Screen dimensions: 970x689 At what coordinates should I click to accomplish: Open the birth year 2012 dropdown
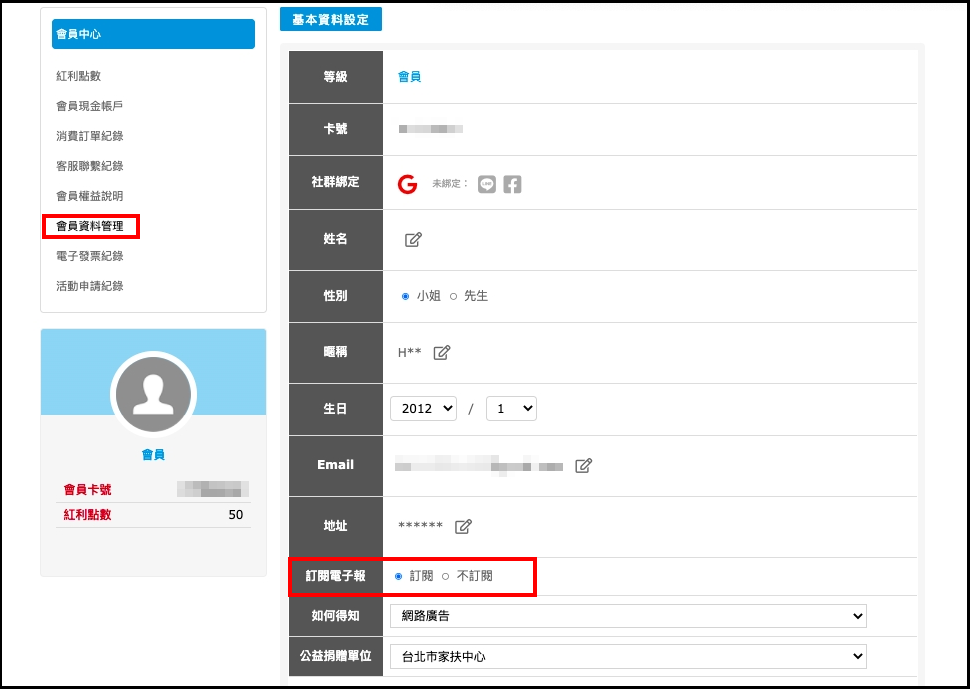point(423,408)
